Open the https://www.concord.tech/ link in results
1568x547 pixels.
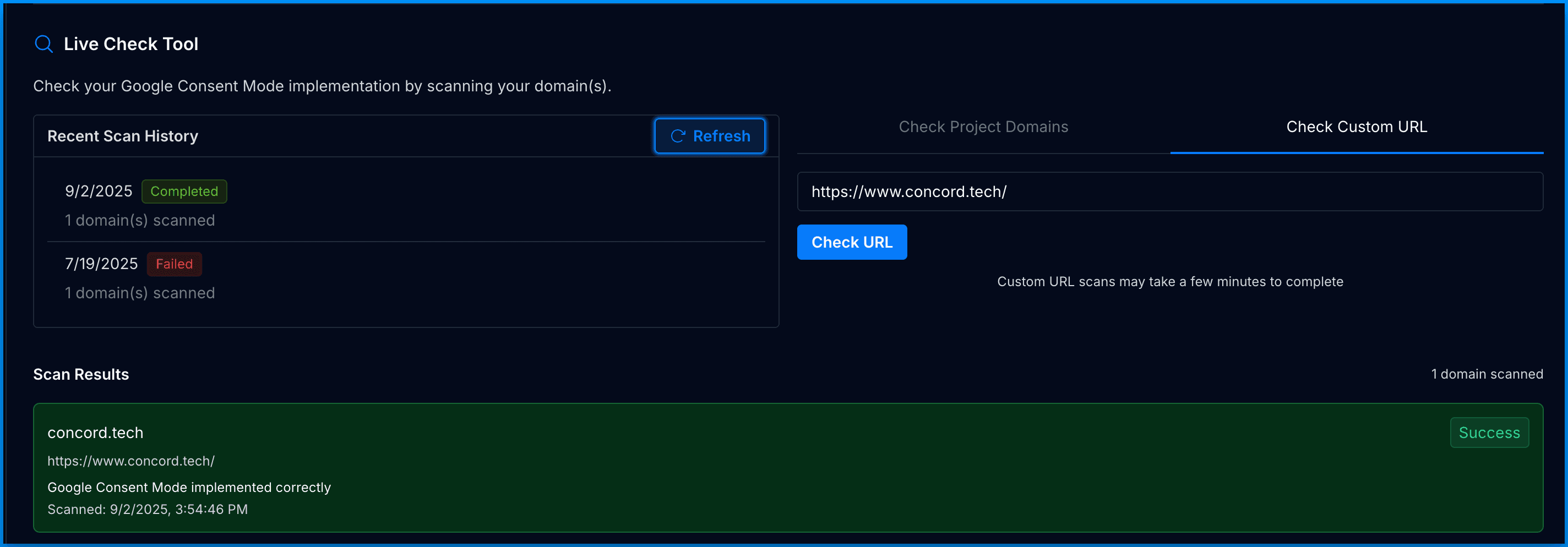pyautogui.click(x=131, y=461)
